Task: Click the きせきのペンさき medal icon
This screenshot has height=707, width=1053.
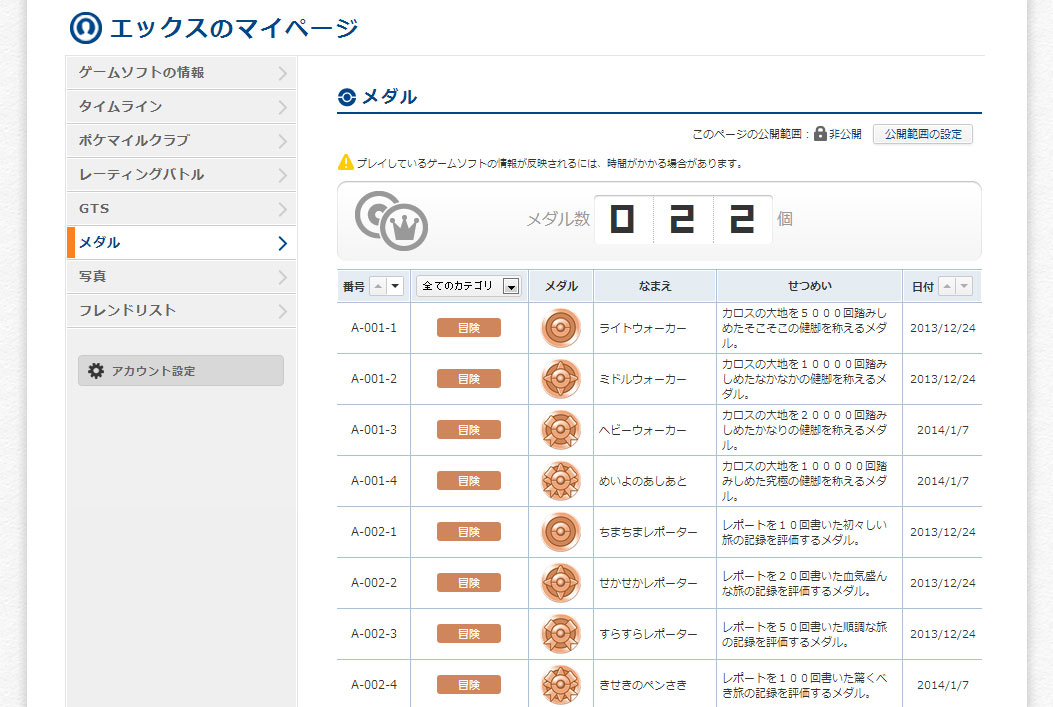Action: point(561,685)
